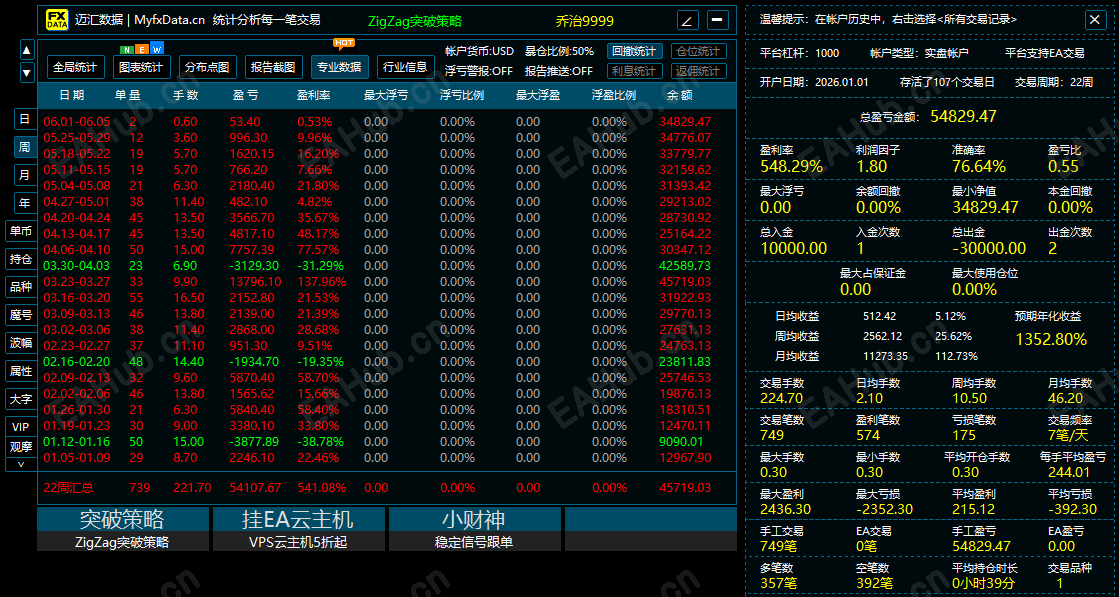Open the 全局统计 tab
This screenshot has width=1119, height=597.
[76, 68]
